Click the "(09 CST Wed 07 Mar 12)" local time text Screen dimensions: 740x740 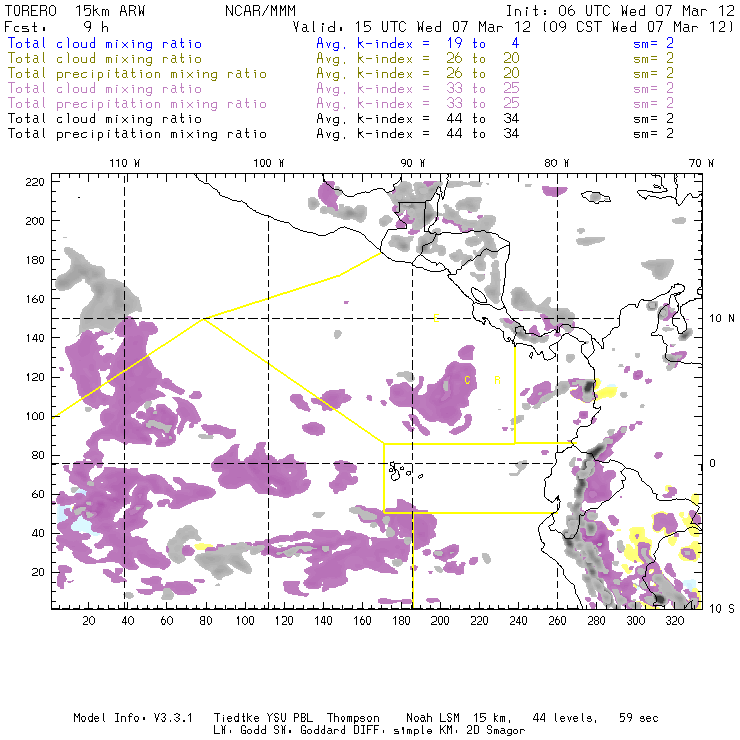click(638, 27)
